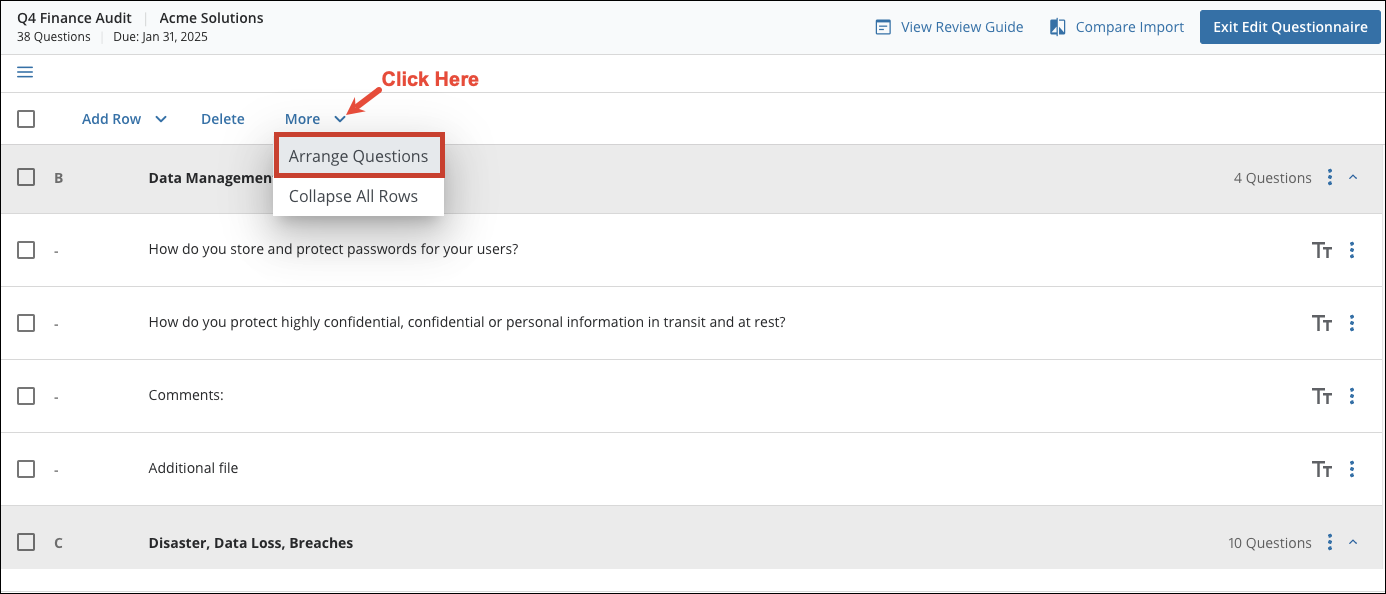Click the Delete action in the toolbar

click(x=222, y=118)
